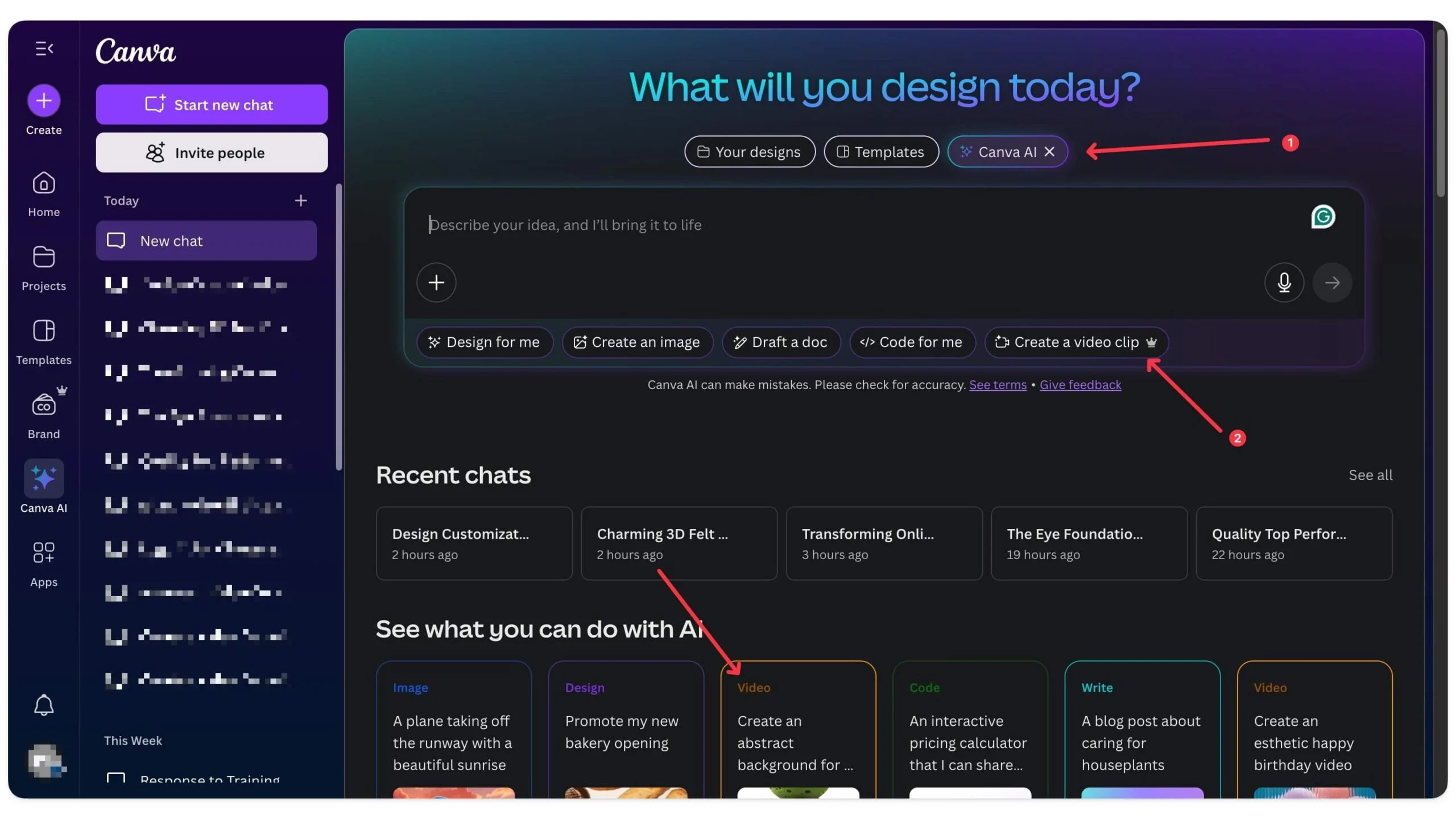Select New chat in Today list
Image resolution: width=1456 pixels, height=819 pixels.
[x=206, y=241]
